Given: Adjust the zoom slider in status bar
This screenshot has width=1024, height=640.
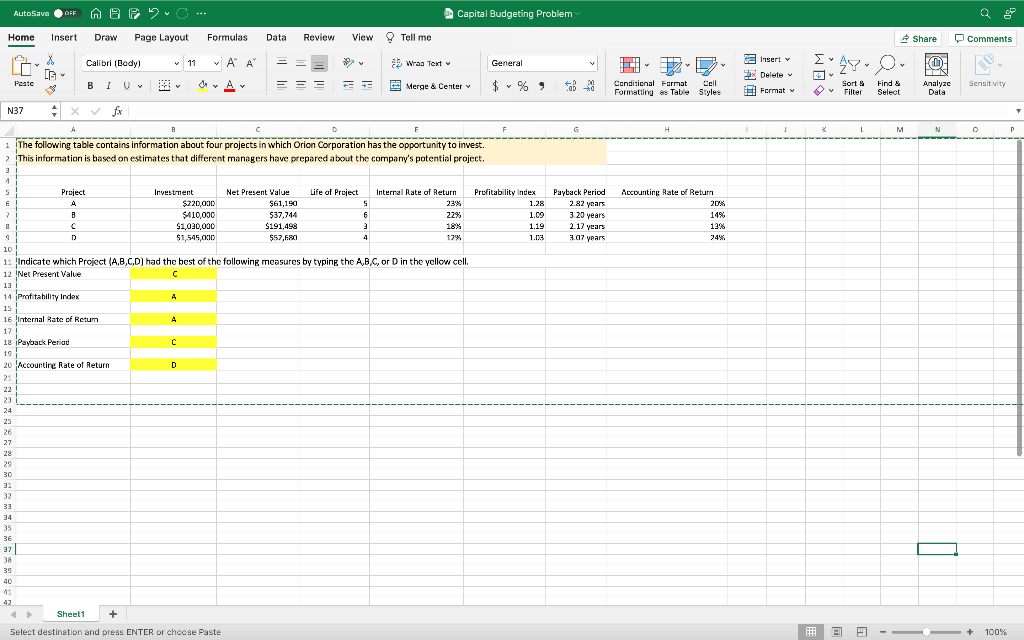Looking at the screenshot, I should point(926,632).
